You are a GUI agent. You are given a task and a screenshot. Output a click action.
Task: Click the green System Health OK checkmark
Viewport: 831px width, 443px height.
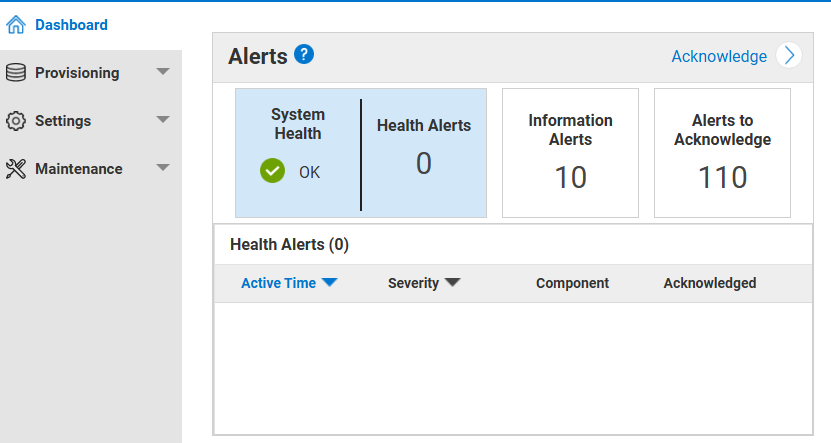[272, 172]
